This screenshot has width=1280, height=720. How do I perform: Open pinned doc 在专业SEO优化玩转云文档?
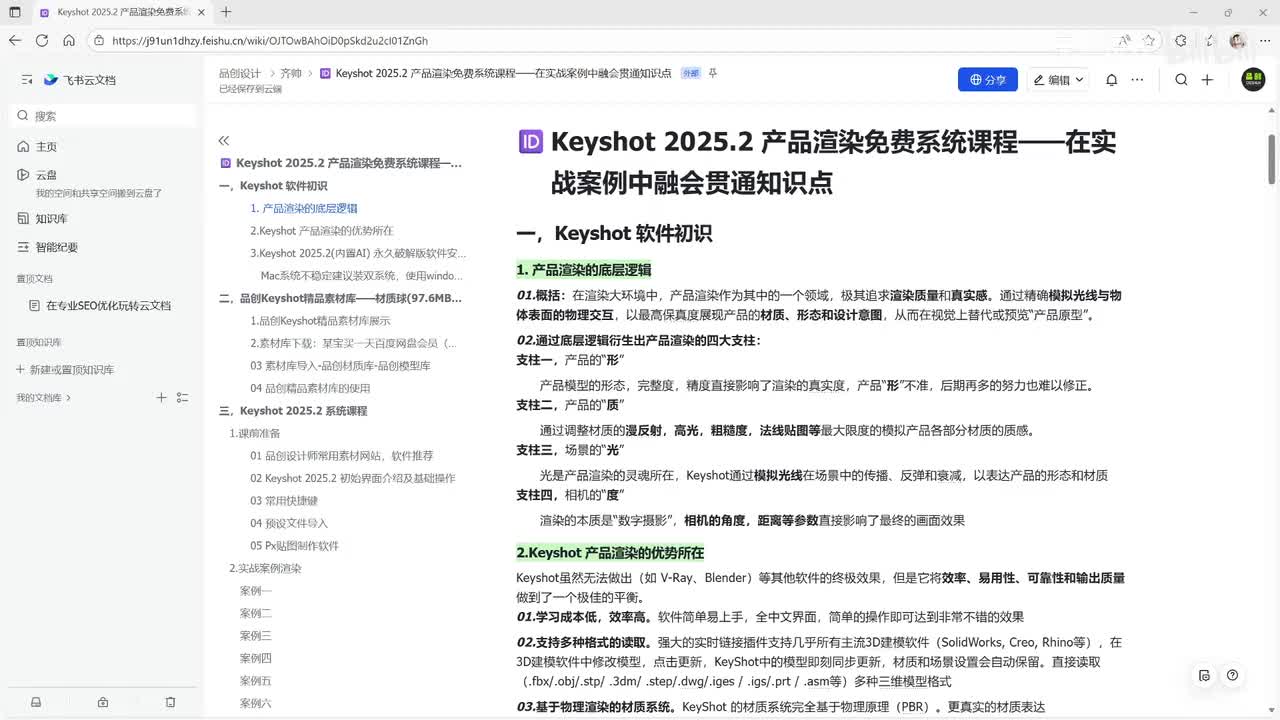click(100, 305)
